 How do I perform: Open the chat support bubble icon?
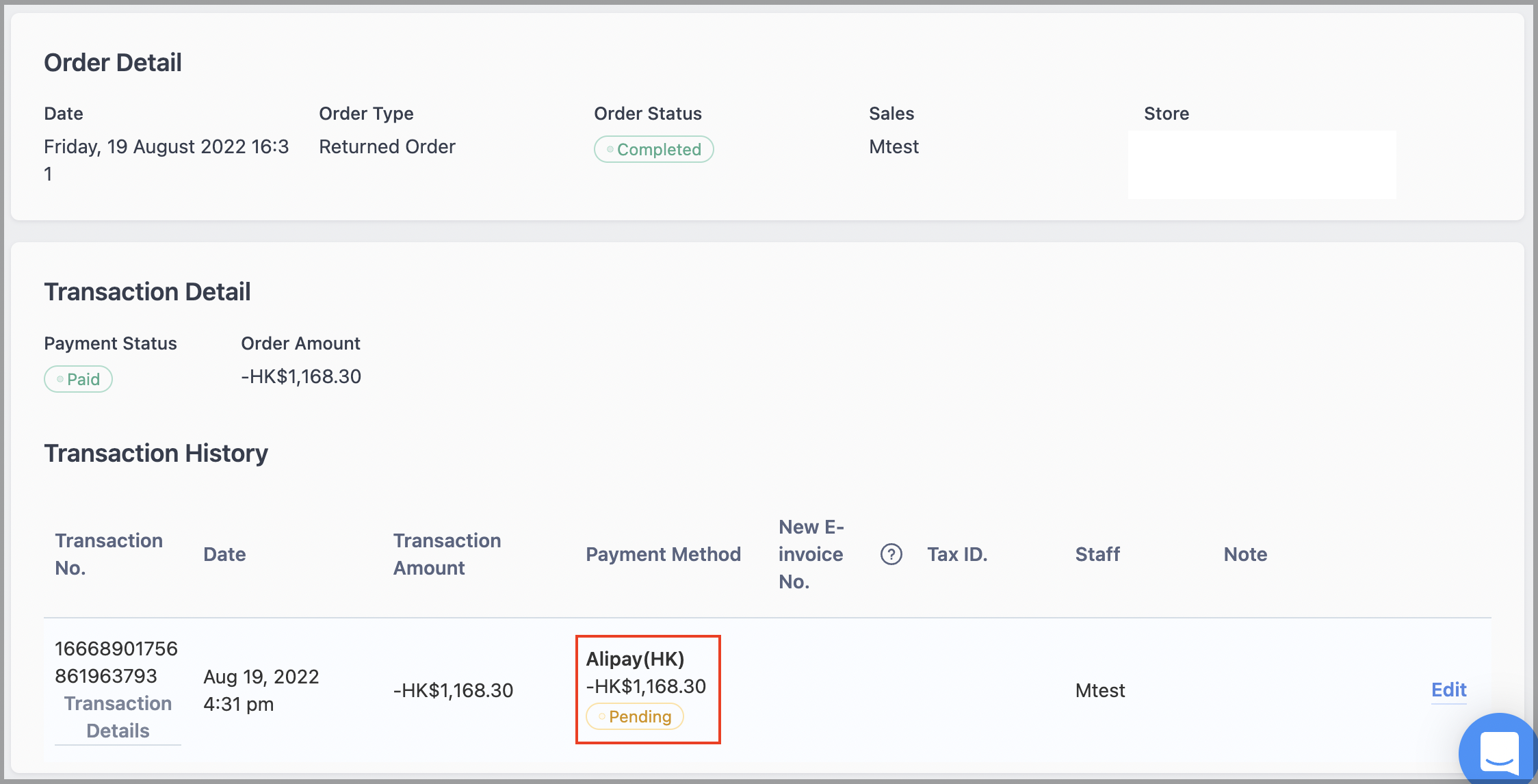point(1498,751)
